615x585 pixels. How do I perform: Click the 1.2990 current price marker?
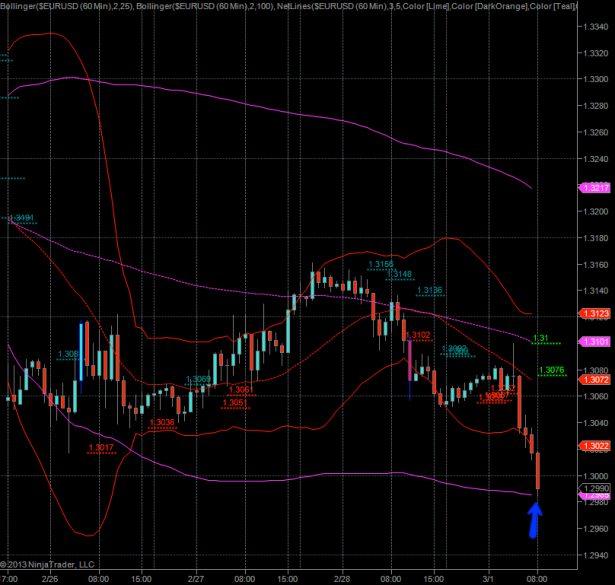(x=594, y=488)
